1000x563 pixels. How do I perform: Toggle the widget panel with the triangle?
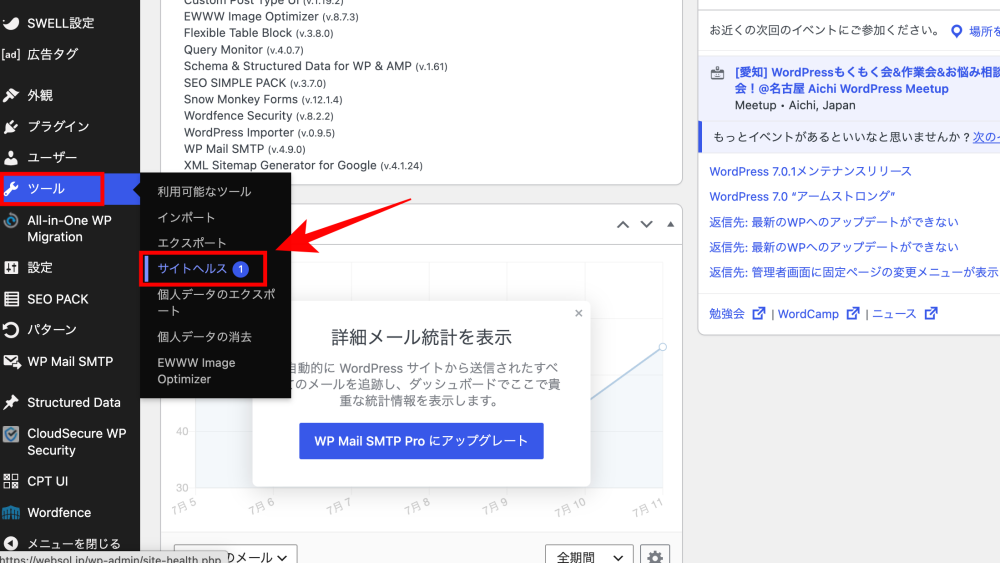click(670, 224)
